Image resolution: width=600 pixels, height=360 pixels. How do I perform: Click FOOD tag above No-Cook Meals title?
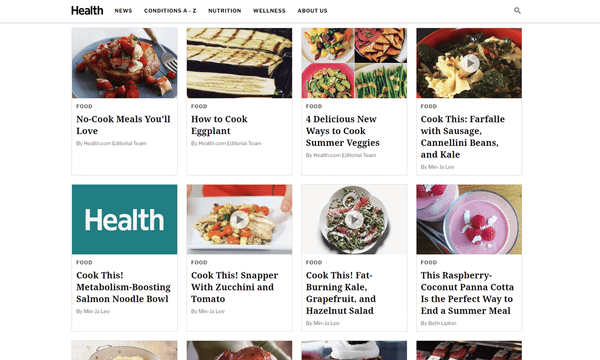(84, 106)
